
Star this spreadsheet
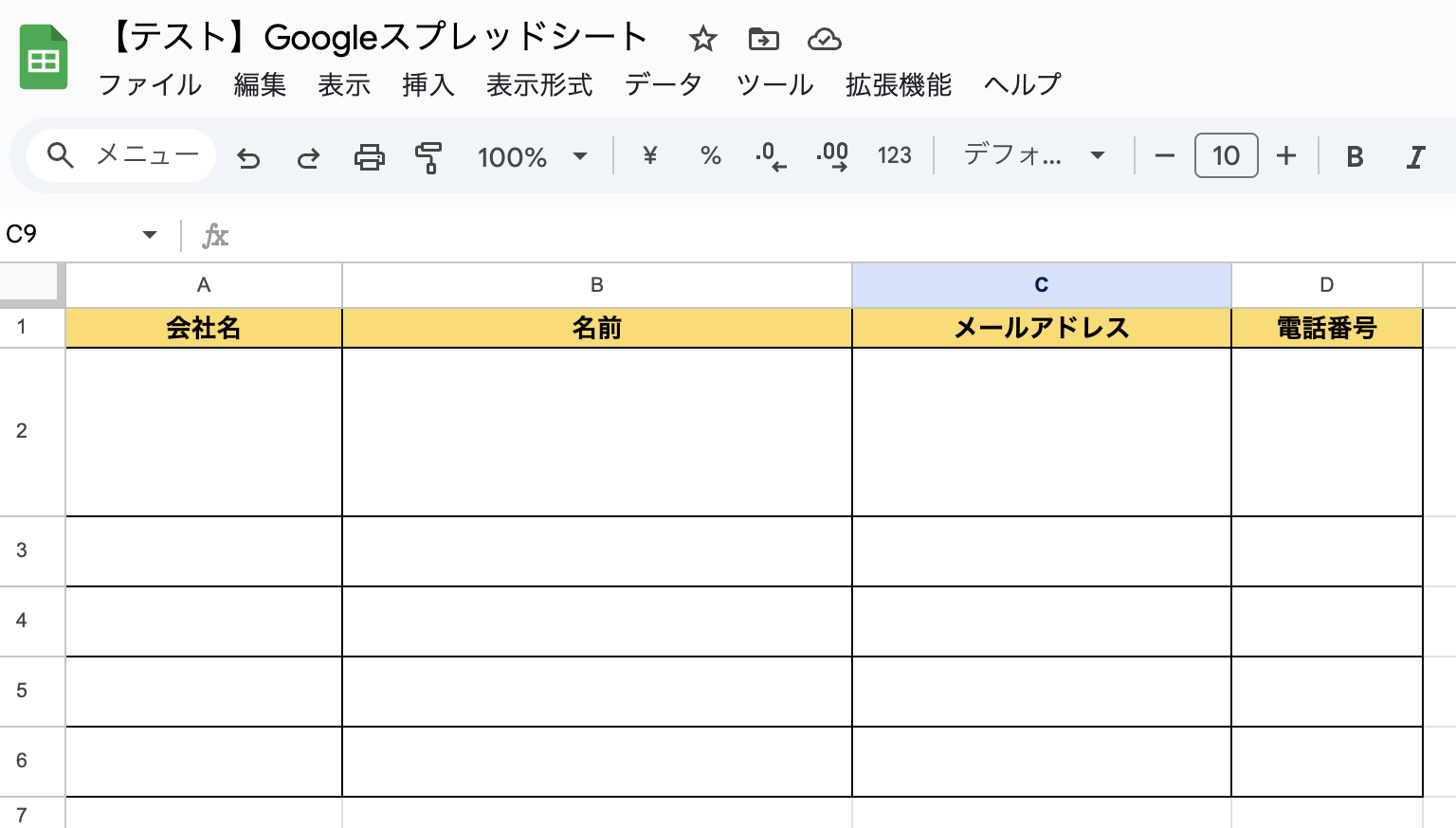tap(702, 39)
